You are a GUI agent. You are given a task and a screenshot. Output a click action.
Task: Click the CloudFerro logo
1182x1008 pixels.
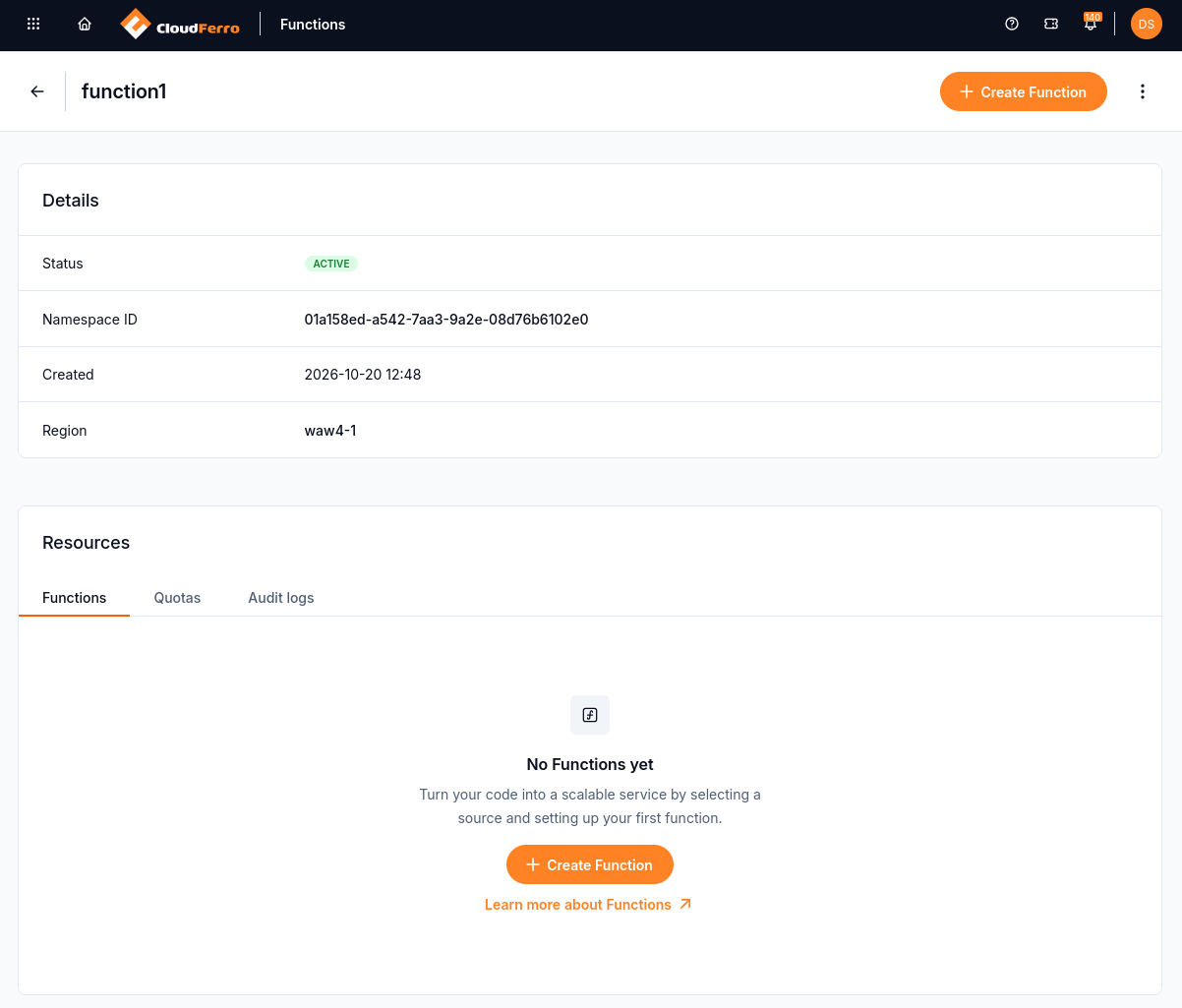pos(180,25)
